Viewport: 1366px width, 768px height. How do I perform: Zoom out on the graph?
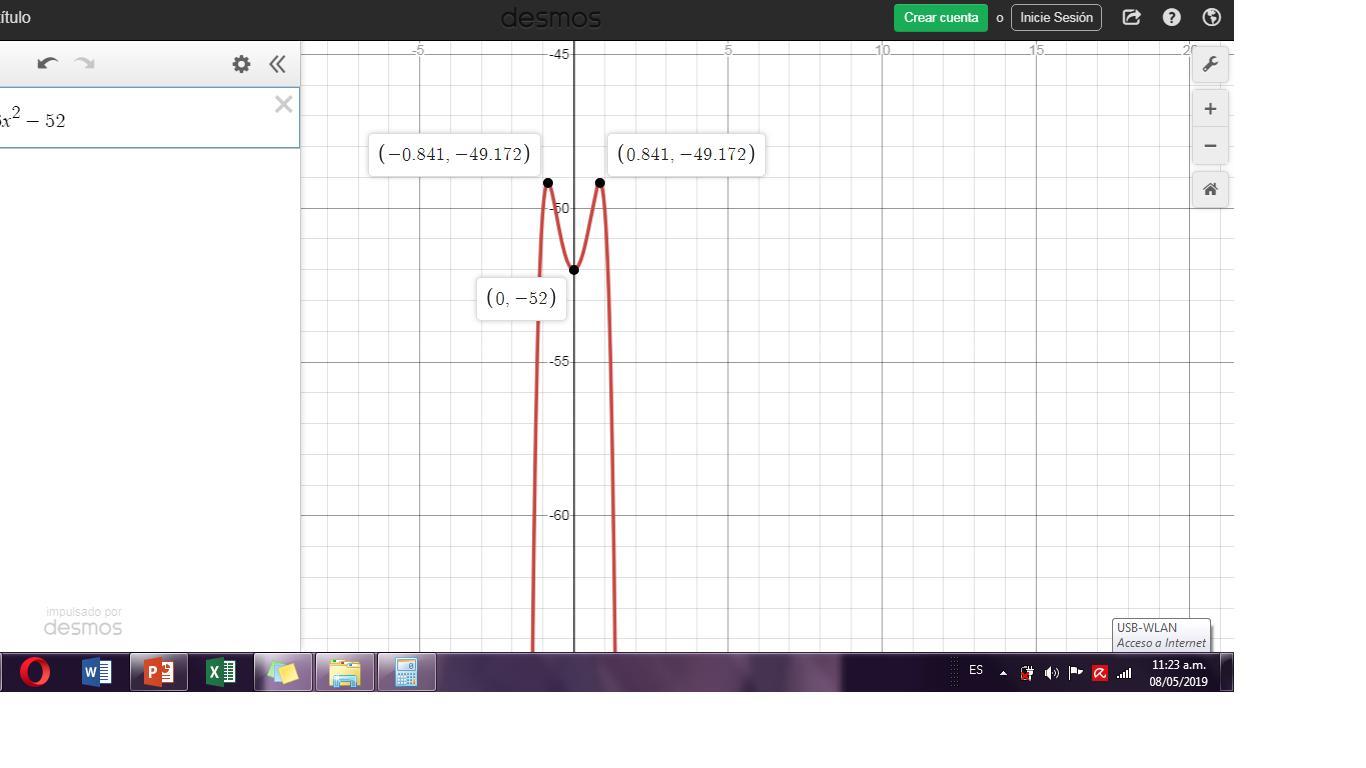pos(1210,145)
